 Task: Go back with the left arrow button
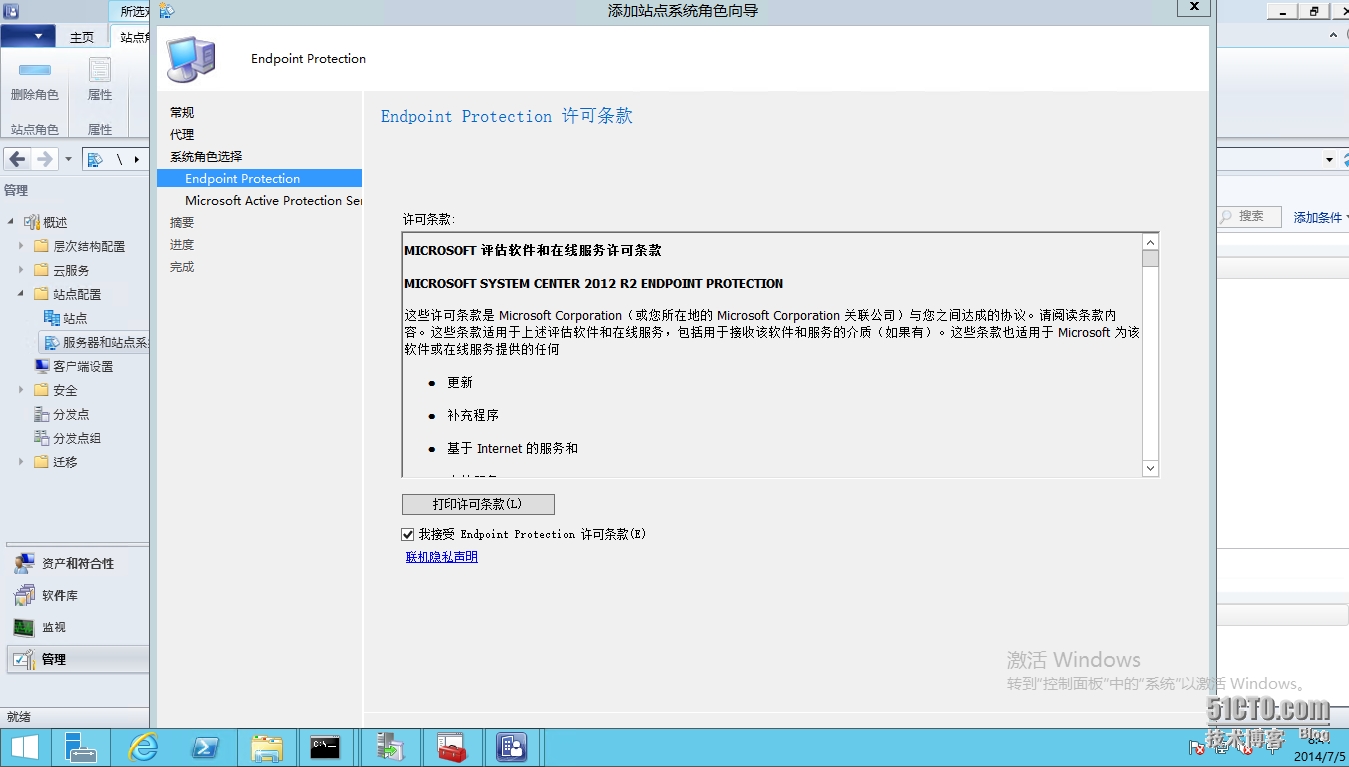pos(17,159)
